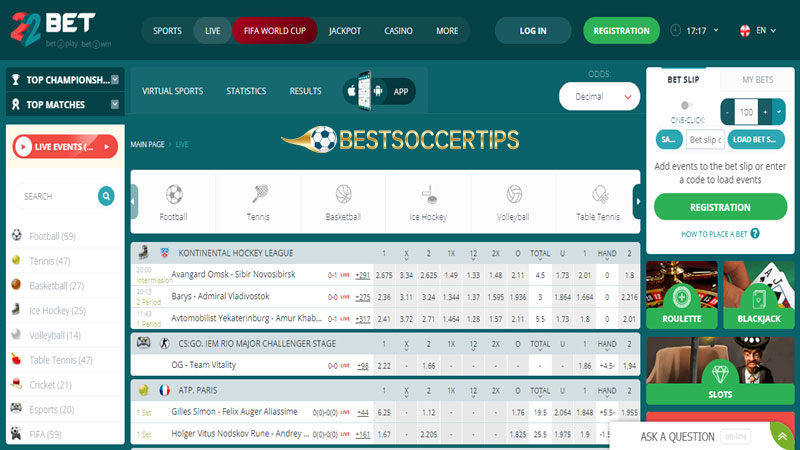Click the Android app icon
800x450 pixels.
click(x=378, y=91)
